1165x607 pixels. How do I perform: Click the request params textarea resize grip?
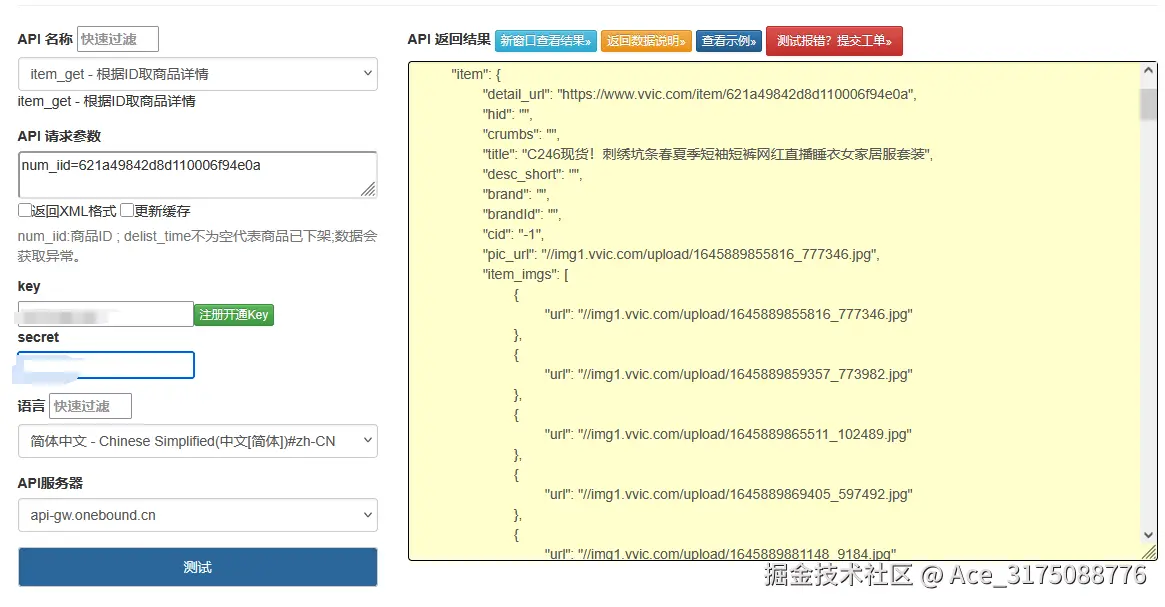369,189
